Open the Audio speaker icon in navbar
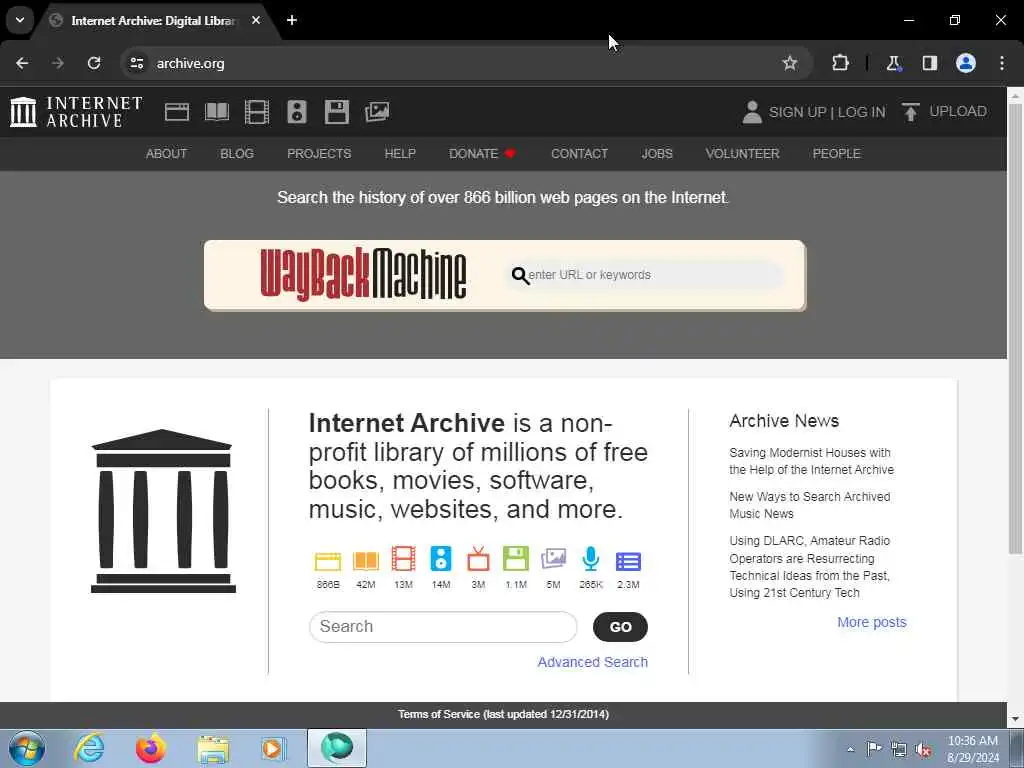The height and width of the screenshot is (768, 1024). point(296,112)
